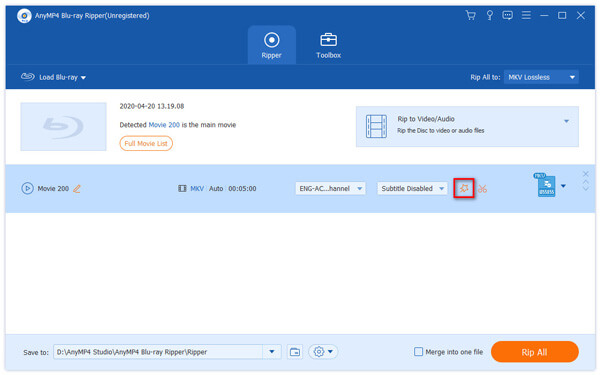Image resolution: width=600 pixels, height=375 pixels.
Task: Open the output folder icon
Action: (x=295, y=352)
